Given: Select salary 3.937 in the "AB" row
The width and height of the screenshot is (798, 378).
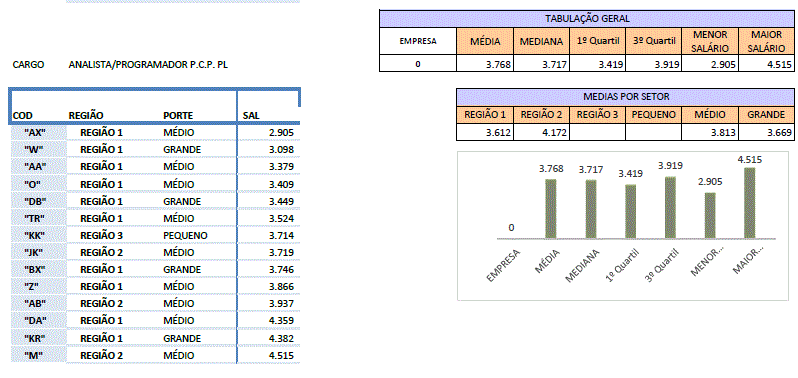Looking at the screenshot, I should tap(281, 304).
